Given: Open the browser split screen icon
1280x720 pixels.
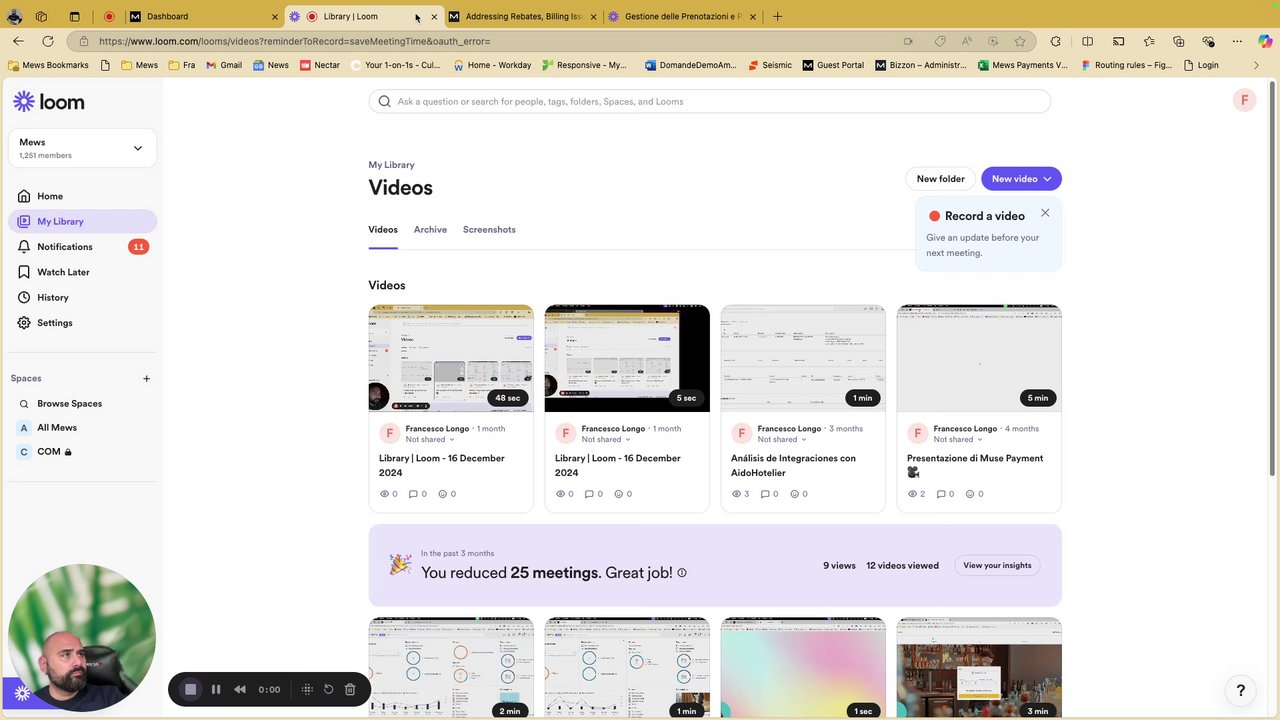Looking at the screenshot, I should coord(1088,41).
